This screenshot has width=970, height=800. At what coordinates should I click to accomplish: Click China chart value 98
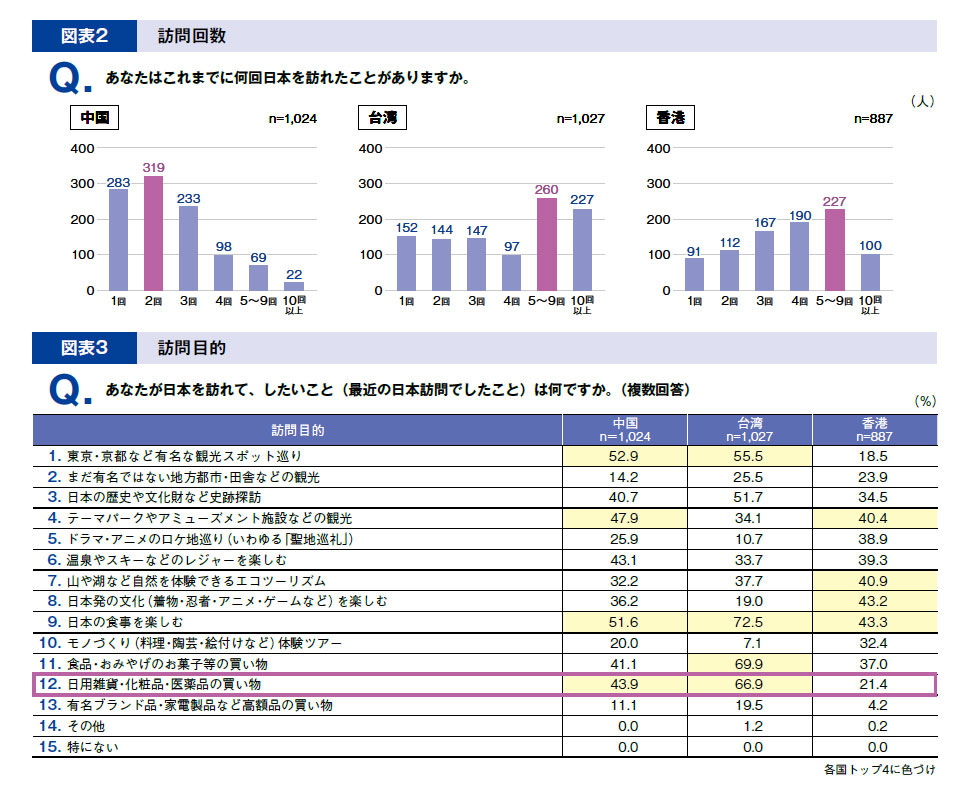coord(223,246)
